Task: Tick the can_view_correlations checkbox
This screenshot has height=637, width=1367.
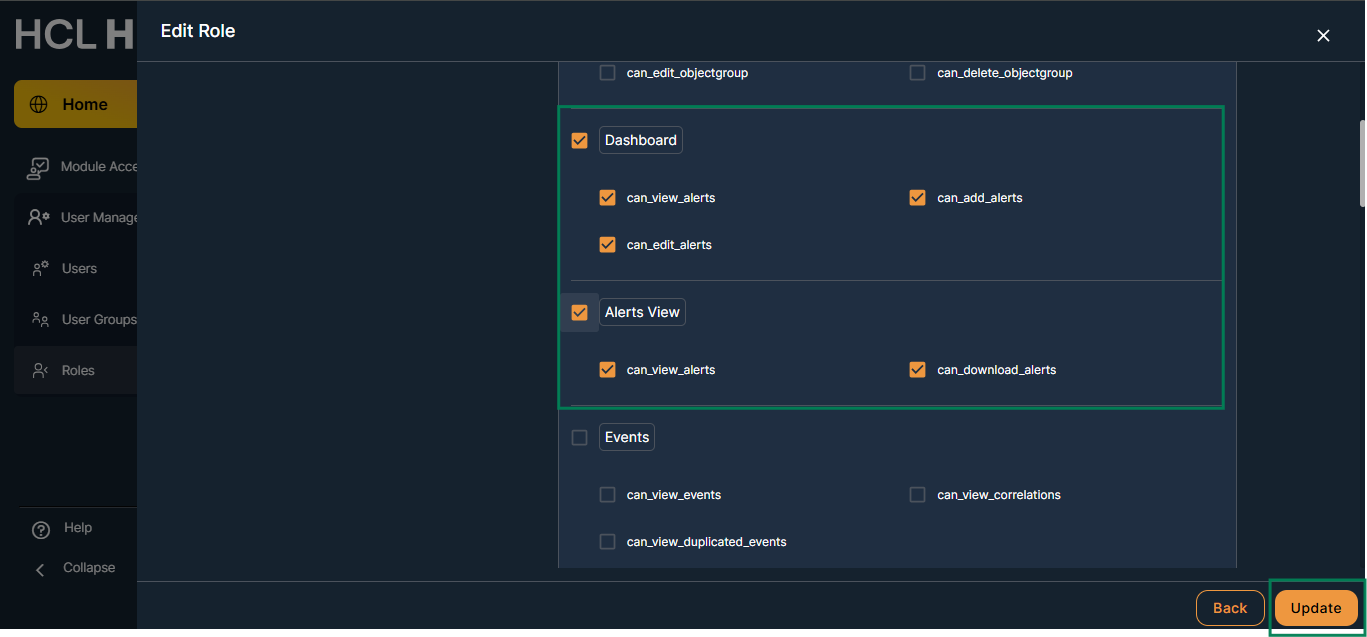Action: coord(917,495)
